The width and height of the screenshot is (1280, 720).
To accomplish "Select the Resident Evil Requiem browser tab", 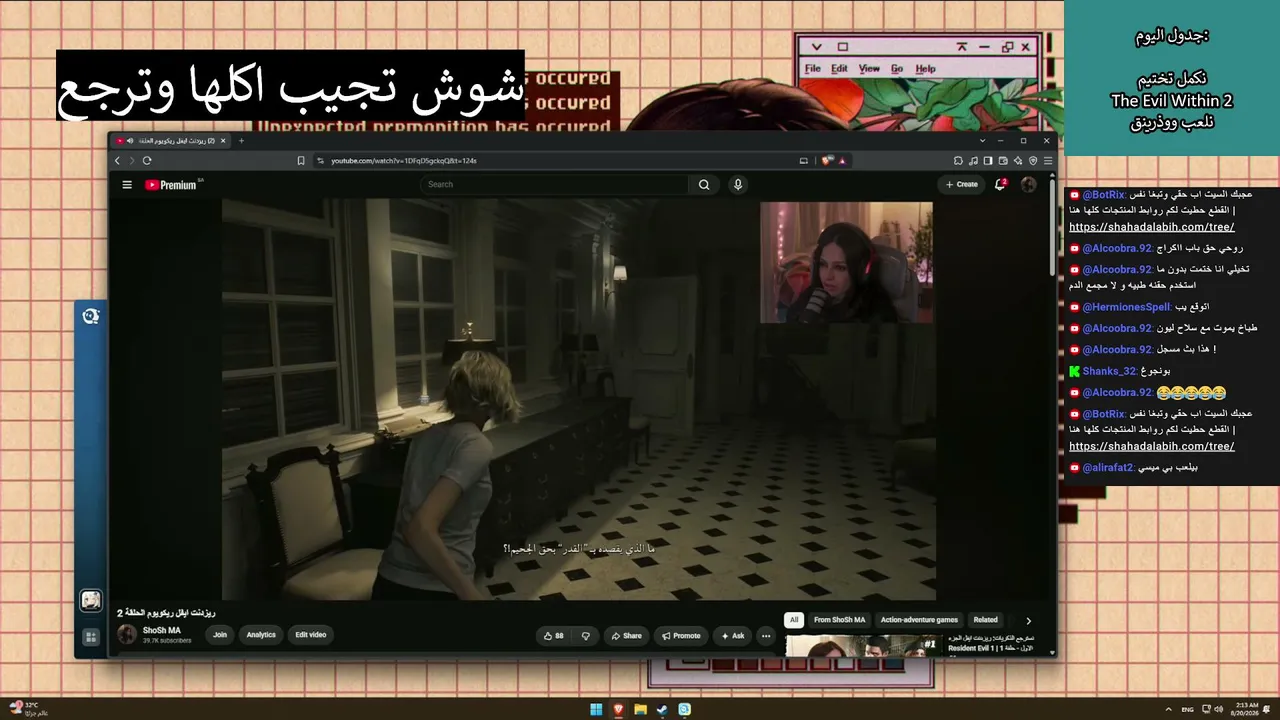I will pos(172,140).
